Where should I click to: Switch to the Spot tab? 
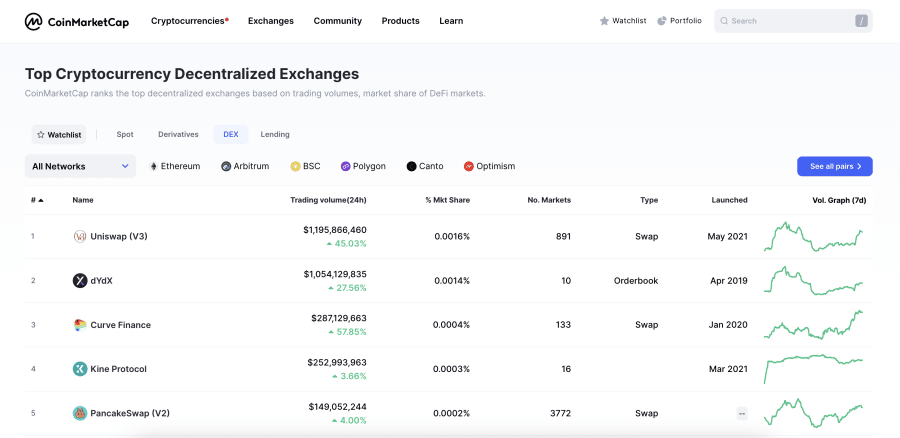tap(125, 134)
